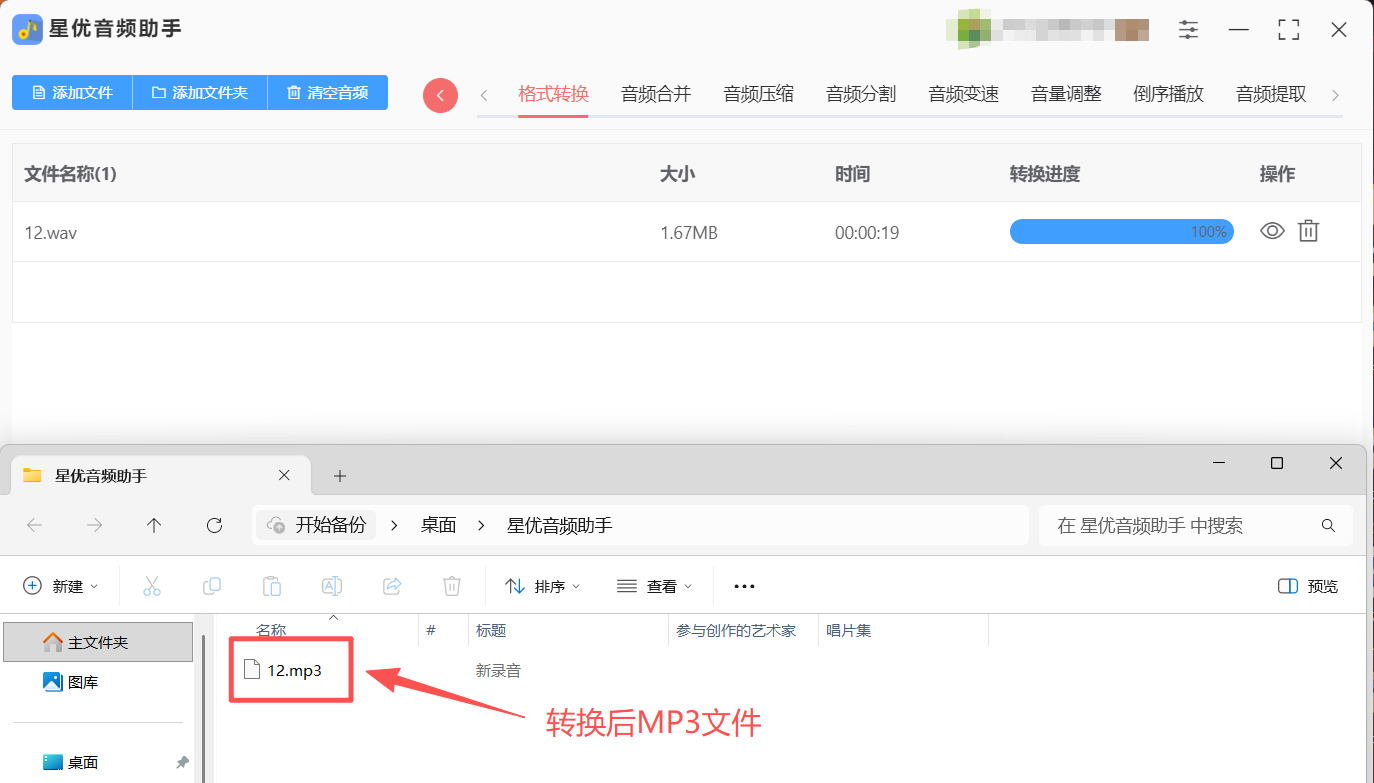Click 星优音频助手 breadcrumb in address bar

pos(560,525)
